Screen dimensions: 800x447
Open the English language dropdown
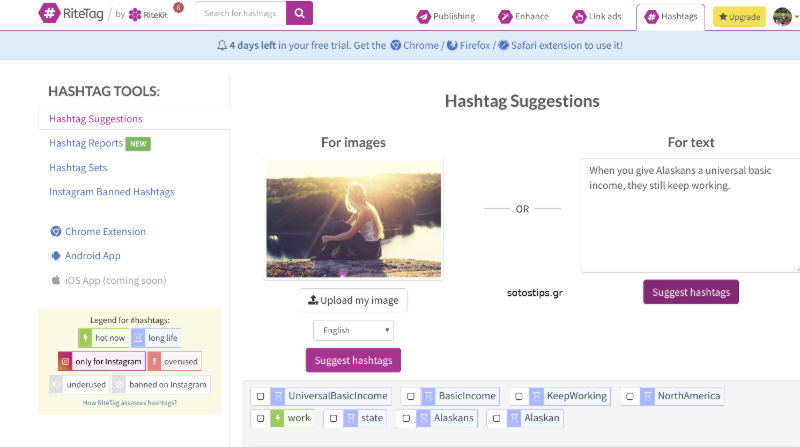pos(353,330)
